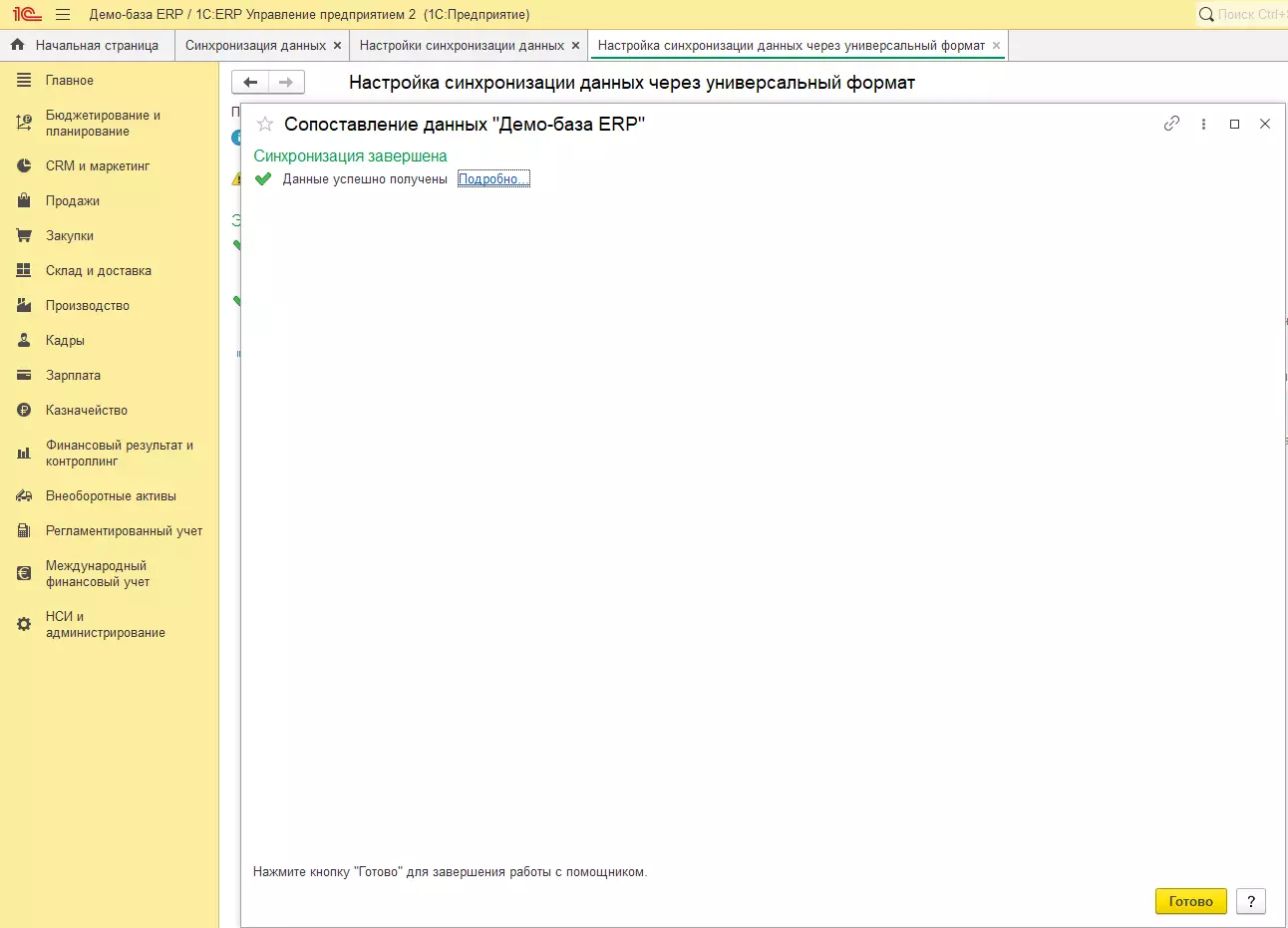Click the Регламентированный учет calculator icon
The height and width of the screenshot is (928, 1288).
tap(24, 531)
